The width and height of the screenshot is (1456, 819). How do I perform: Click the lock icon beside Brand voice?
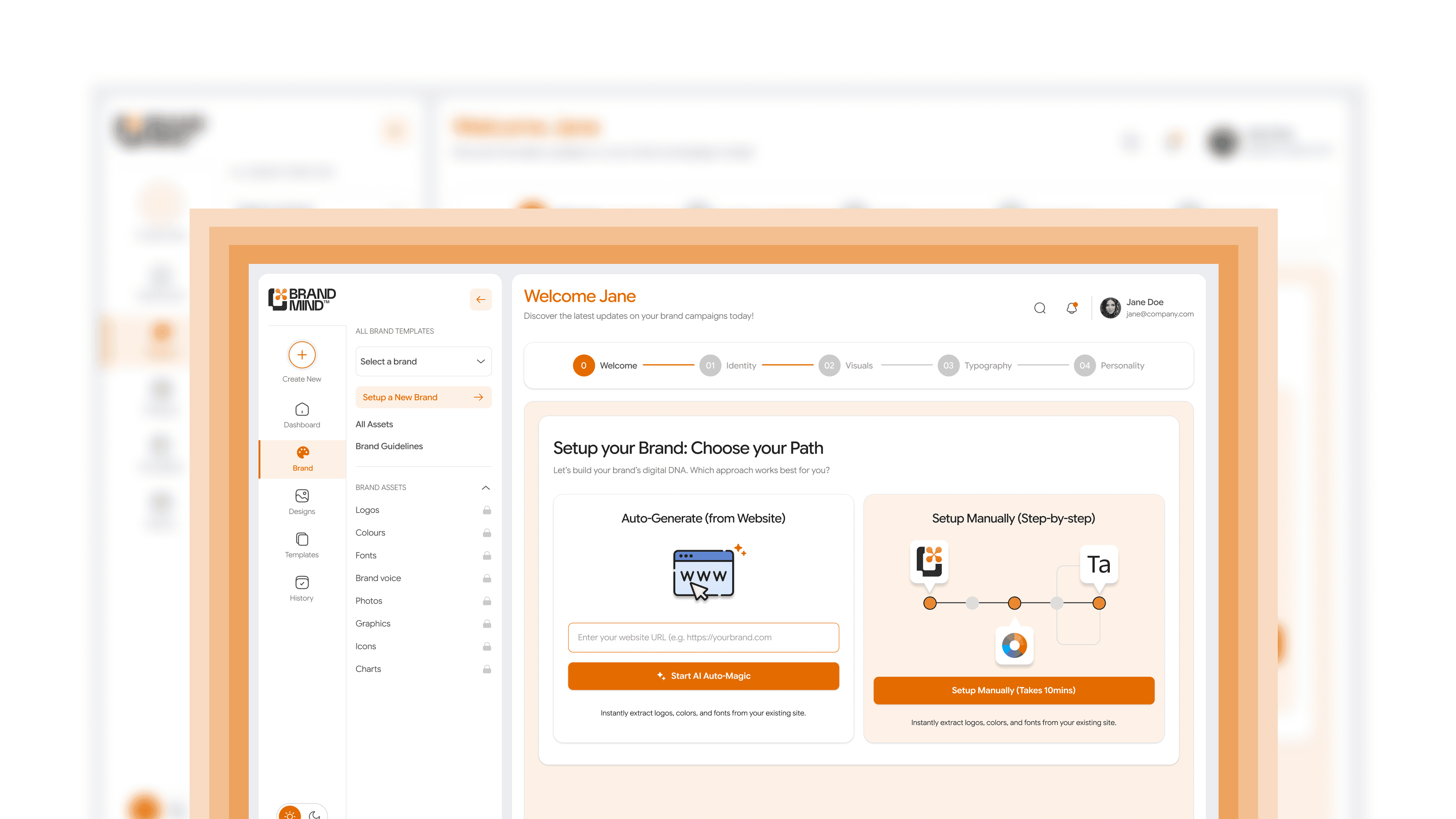pyautogui.click(x=486, y=577)
